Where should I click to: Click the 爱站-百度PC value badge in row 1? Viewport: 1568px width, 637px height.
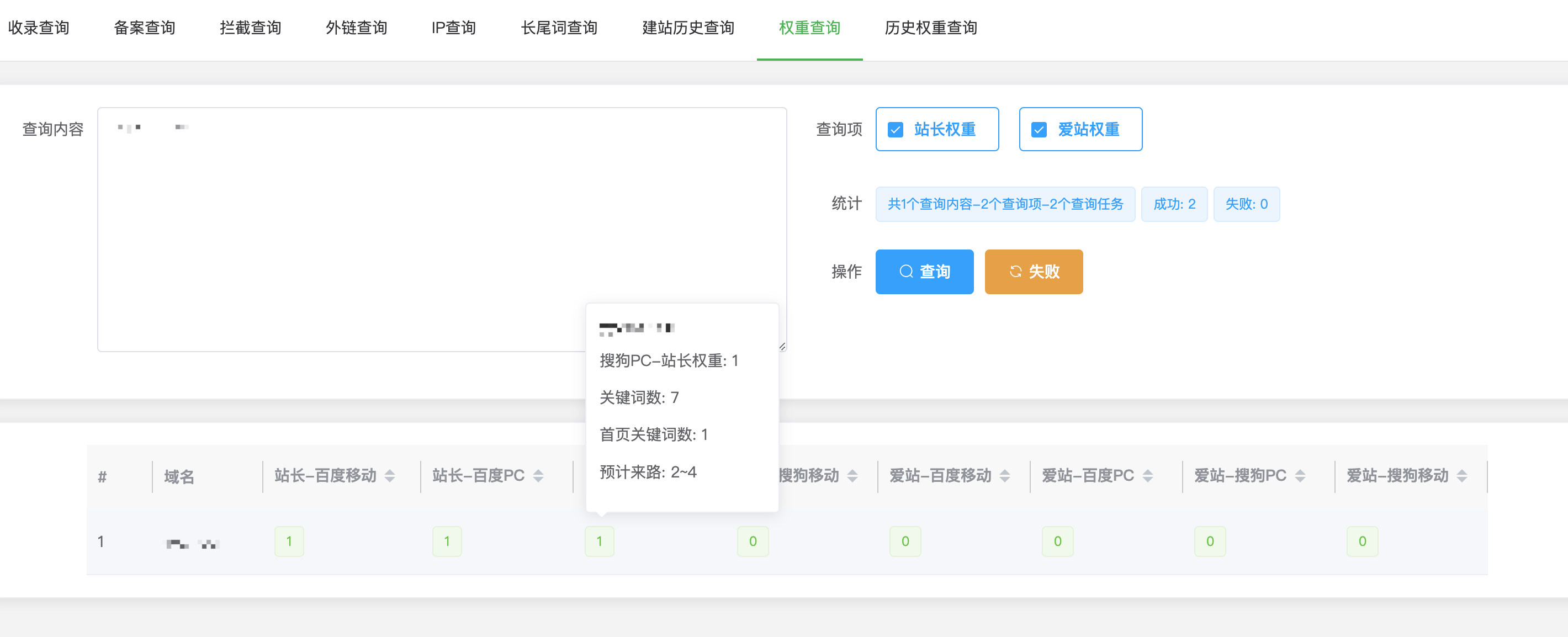coord(1058,542)
